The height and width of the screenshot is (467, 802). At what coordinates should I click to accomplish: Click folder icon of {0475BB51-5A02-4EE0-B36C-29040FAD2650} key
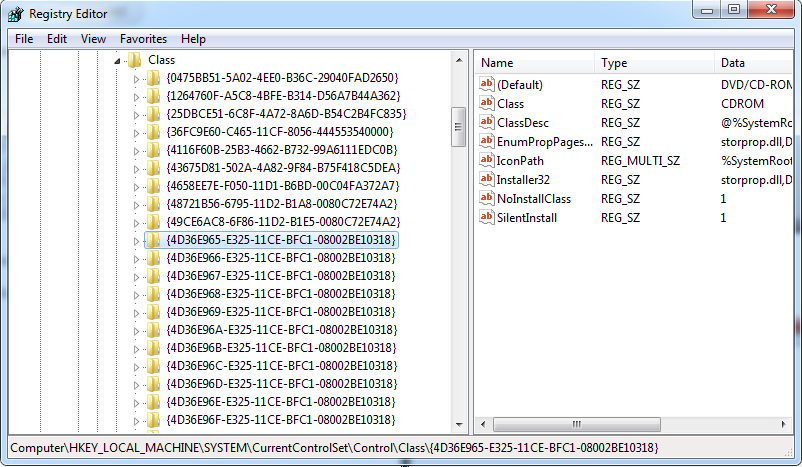[x=153, y=78]
